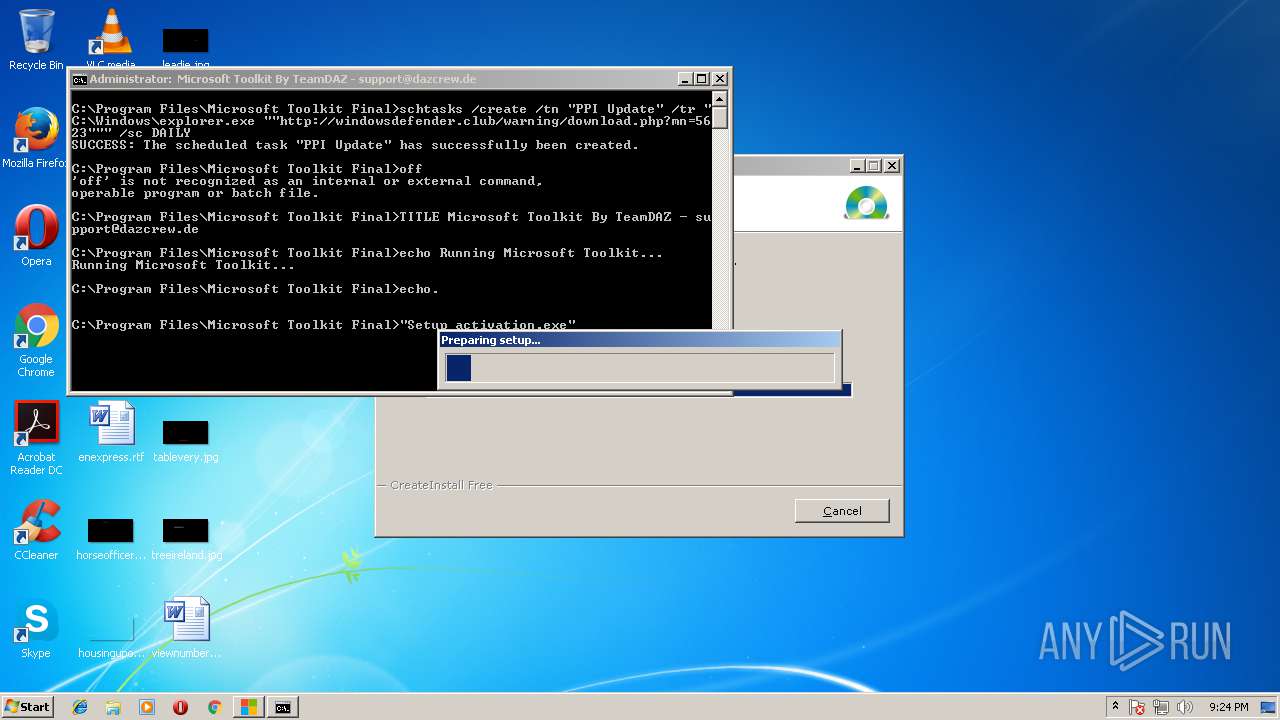Select the tablevery.jpg file

click(186, 440)
